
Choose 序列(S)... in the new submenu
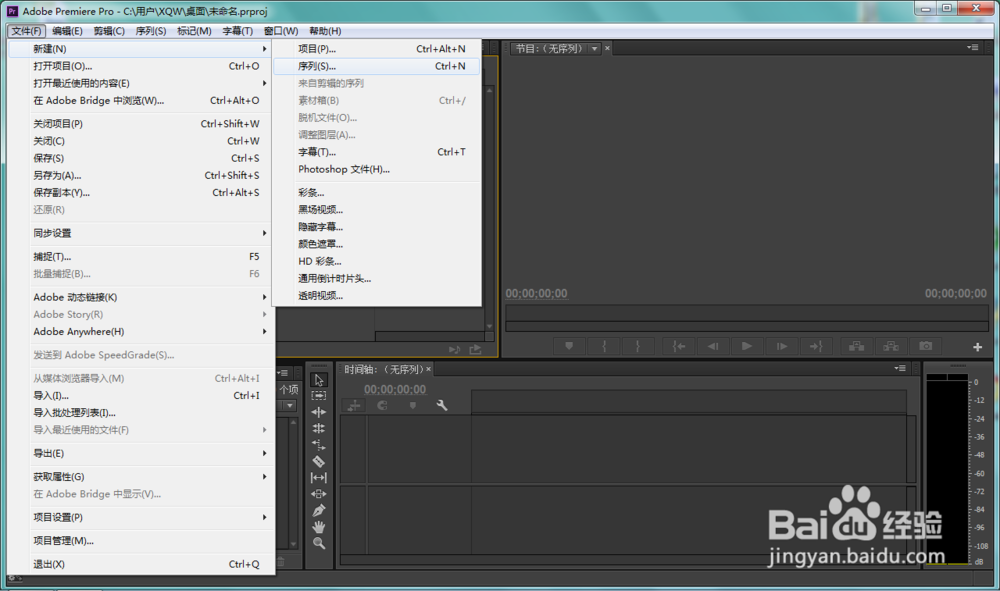pos(376,66)
